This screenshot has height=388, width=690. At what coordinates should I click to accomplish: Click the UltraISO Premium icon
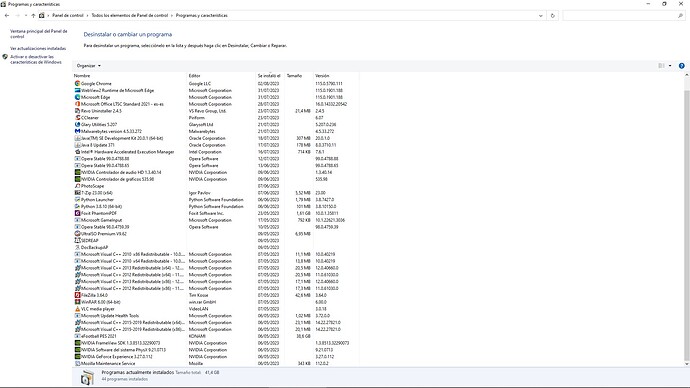pos(77,234)
